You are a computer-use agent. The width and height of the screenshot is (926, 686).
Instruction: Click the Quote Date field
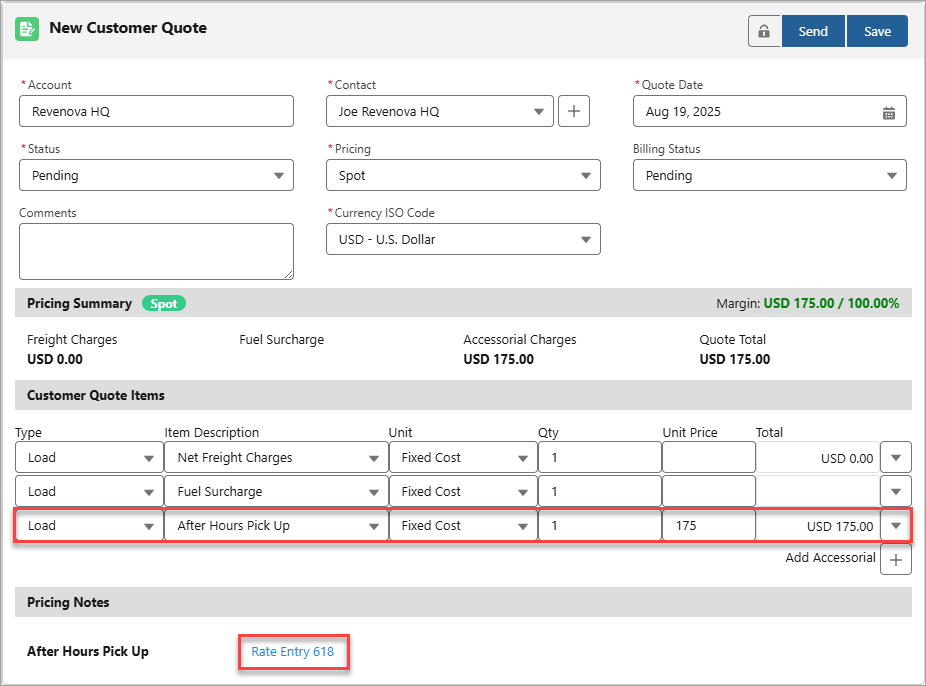[x=770, y=111]
